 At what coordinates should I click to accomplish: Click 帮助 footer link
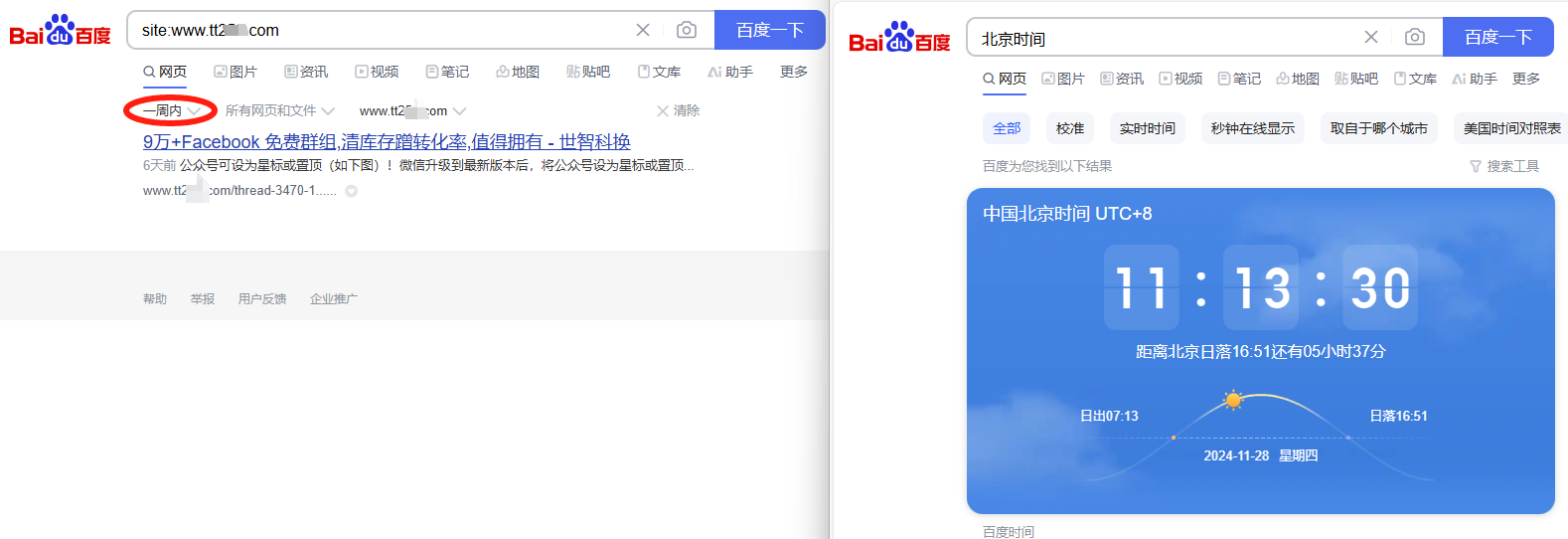click(x=155, y=298)
